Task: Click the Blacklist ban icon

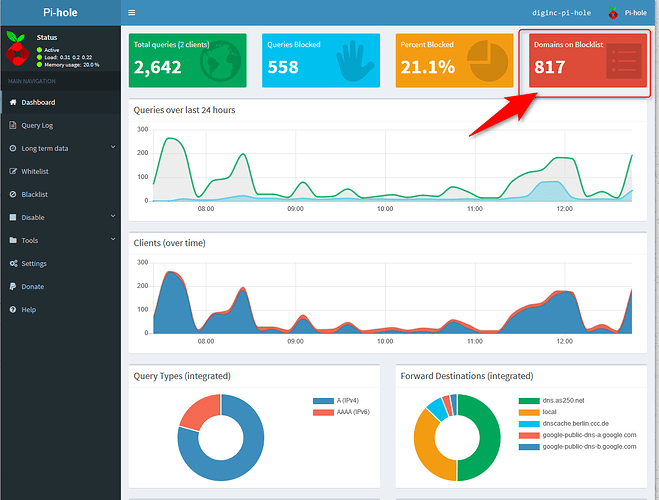Action: [x=12, y=194]
